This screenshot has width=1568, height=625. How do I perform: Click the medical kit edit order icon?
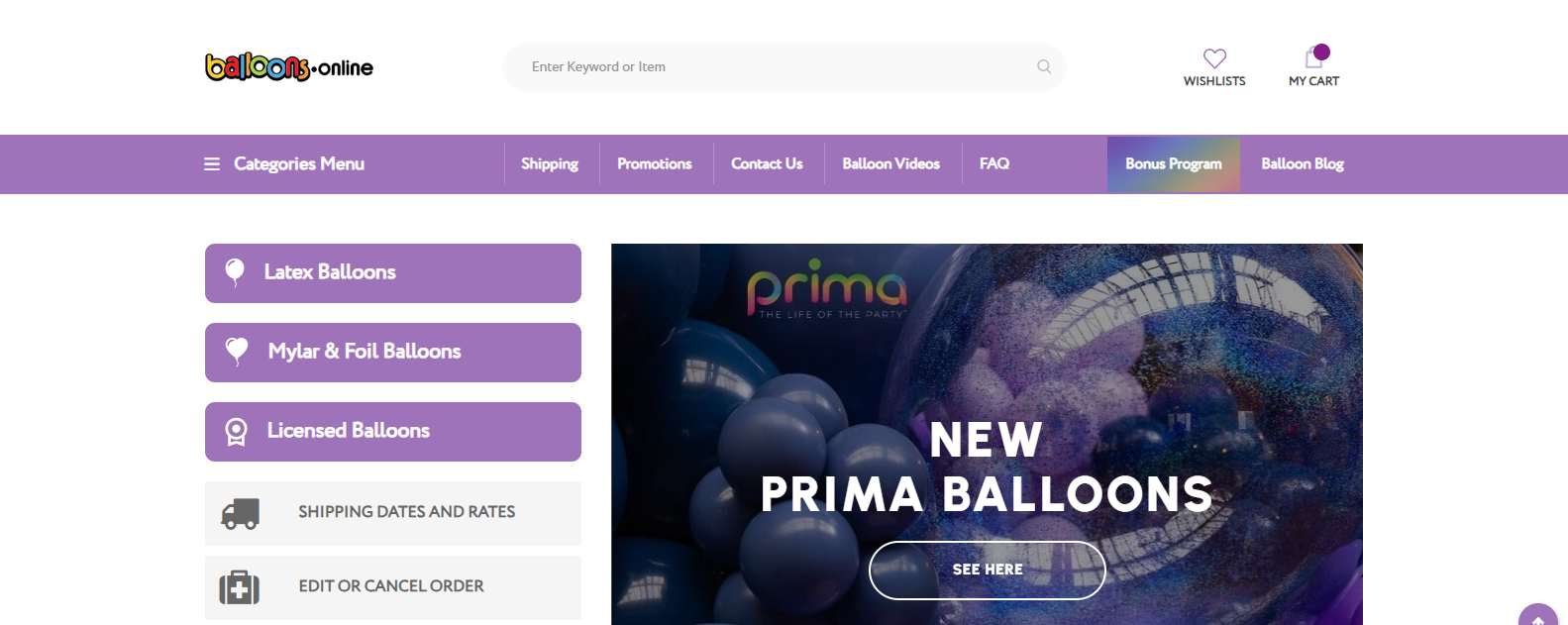(x=239, y=587)
